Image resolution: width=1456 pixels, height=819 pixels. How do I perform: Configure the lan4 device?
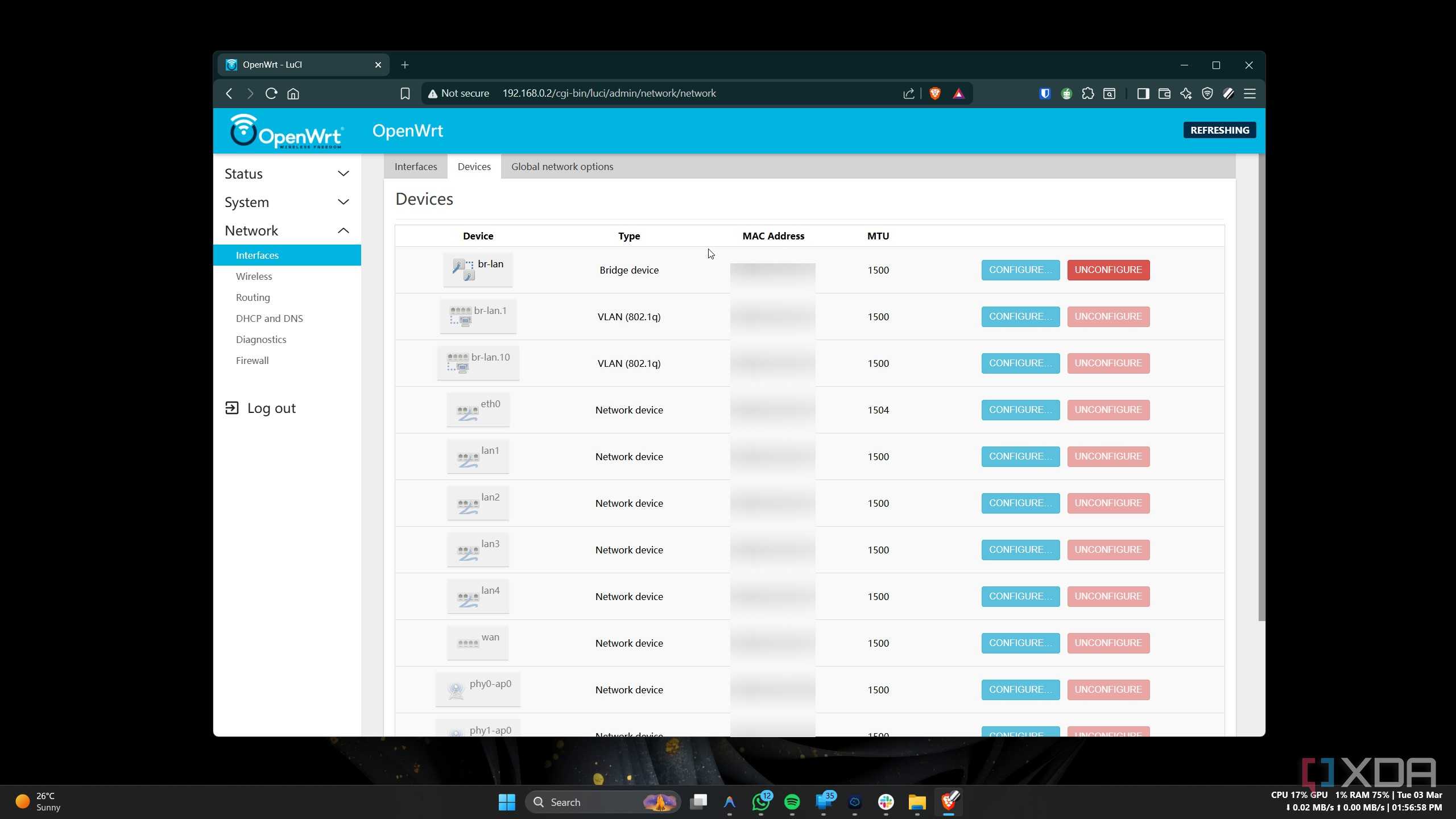pos(1020,597)
